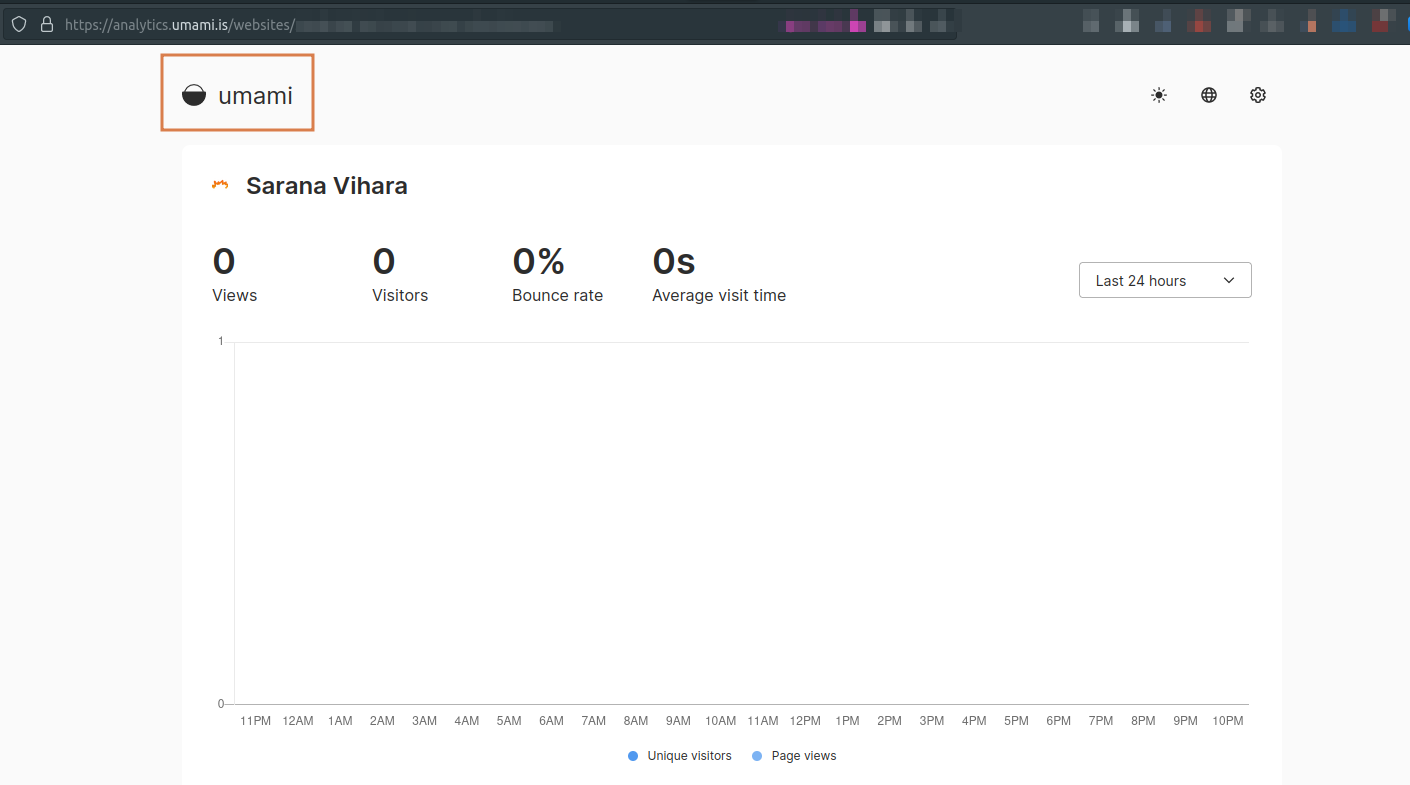
Task: Click the light blue Page views legend dot
Action: pyautogui.click(x=756, y=756)
